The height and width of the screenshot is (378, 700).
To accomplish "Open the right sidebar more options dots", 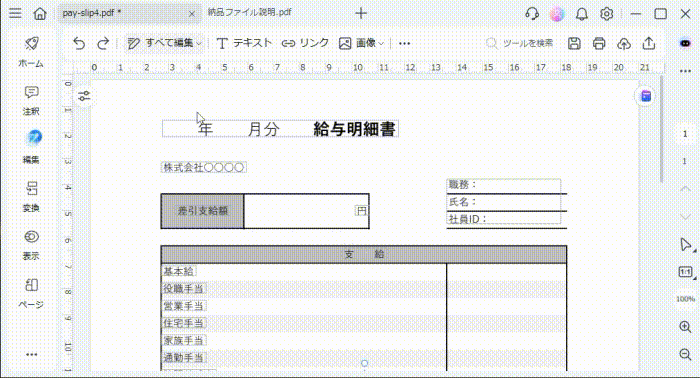I will click(x=685, y=71).
